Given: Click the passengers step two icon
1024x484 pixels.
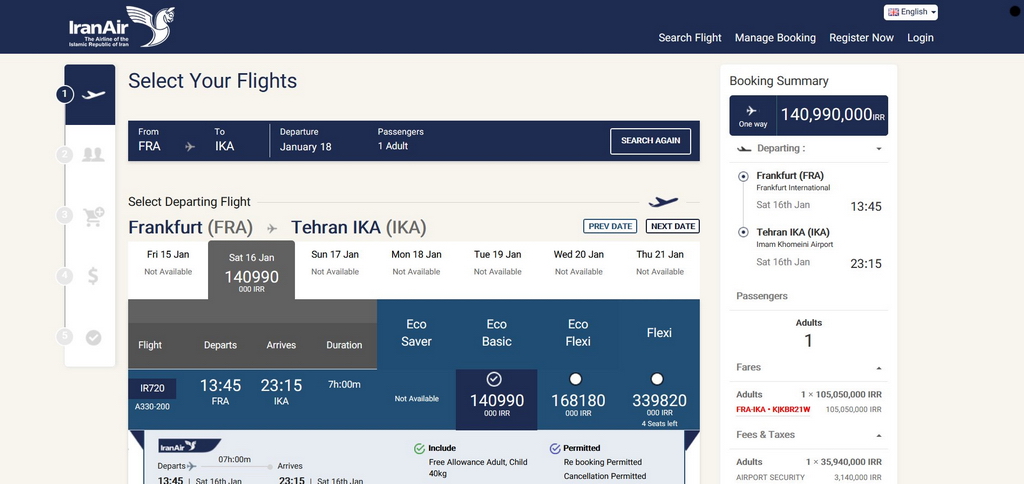Looking at the screenshot, I should coord(93,155).
